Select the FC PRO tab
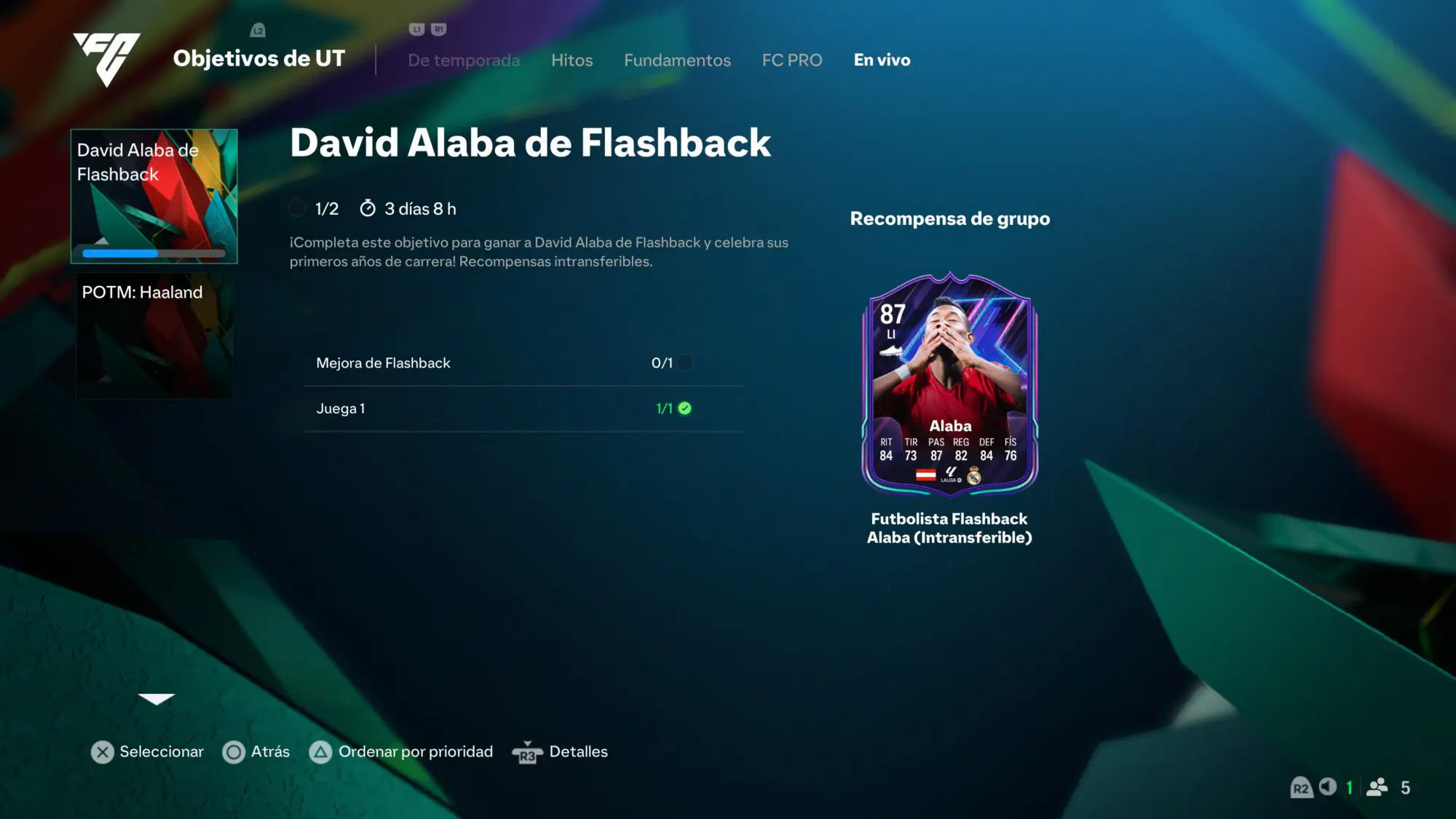This screenshot has height=819, width=1456. pyautogui.click(x=792, y=60)
